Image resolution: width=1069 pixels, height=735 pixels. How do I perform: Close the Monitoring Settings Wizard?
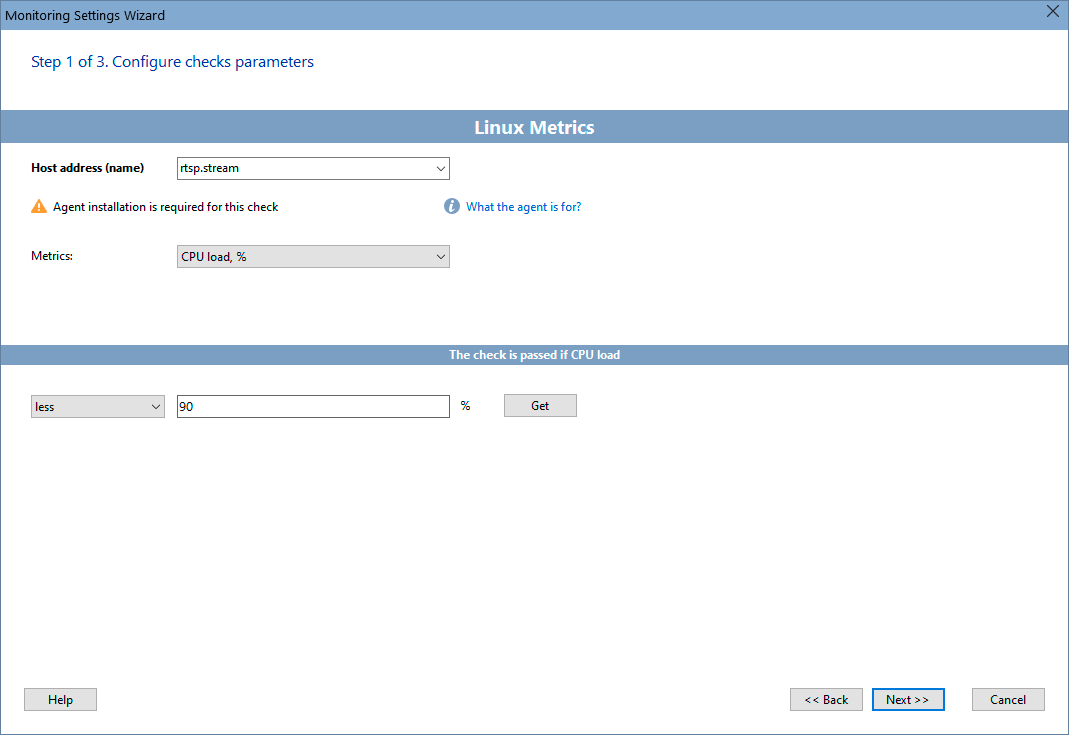click(1052, 12)
